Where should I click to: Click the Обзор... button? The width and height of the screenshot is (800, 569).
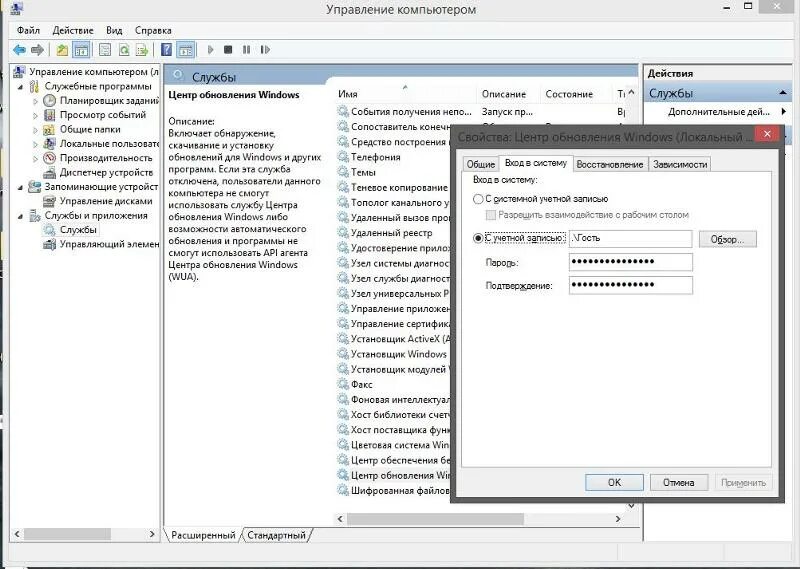point(727,239)
